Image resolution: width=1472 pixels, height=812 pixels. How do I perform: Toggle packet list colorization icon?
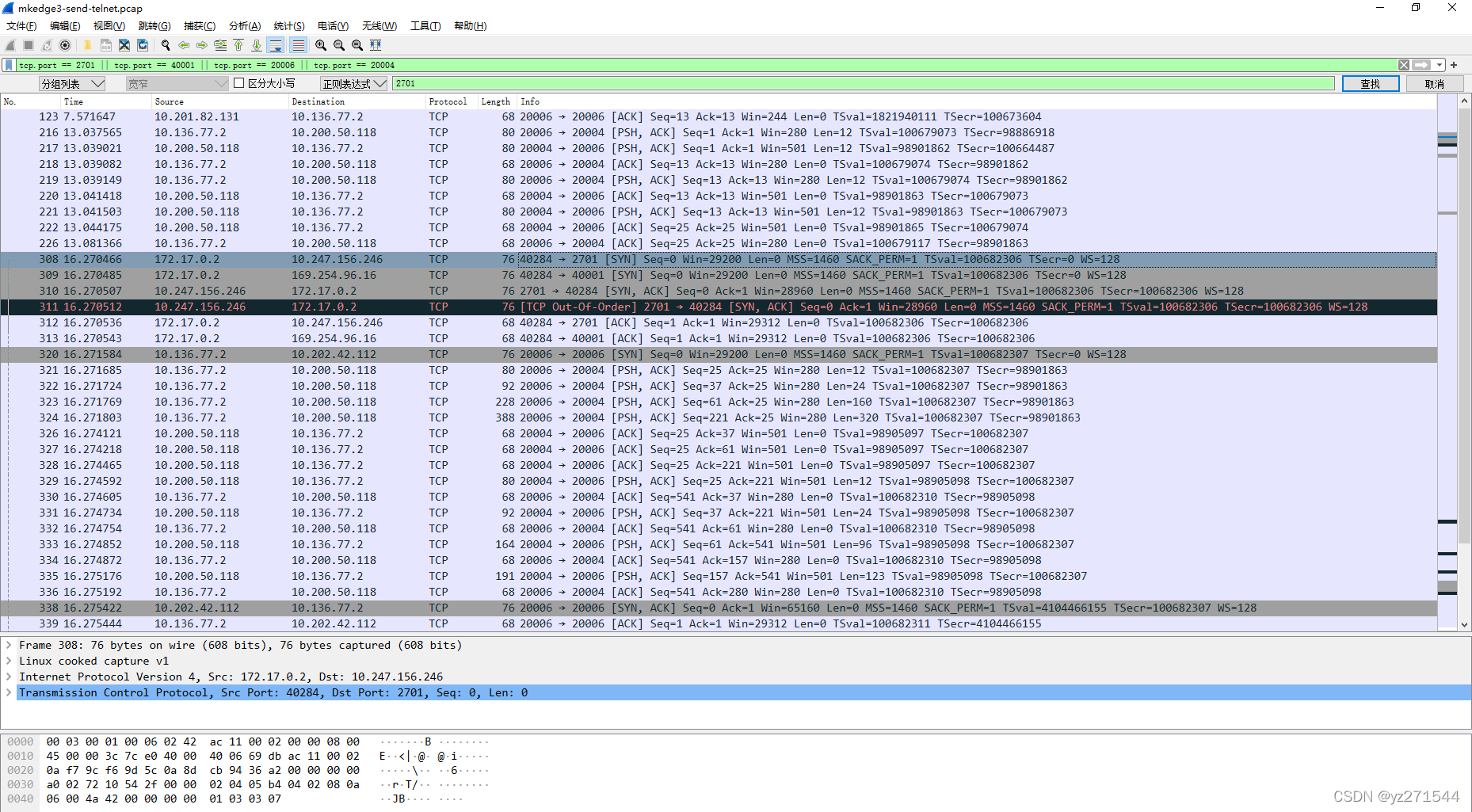pyautogui.click(x=298, y=45)
